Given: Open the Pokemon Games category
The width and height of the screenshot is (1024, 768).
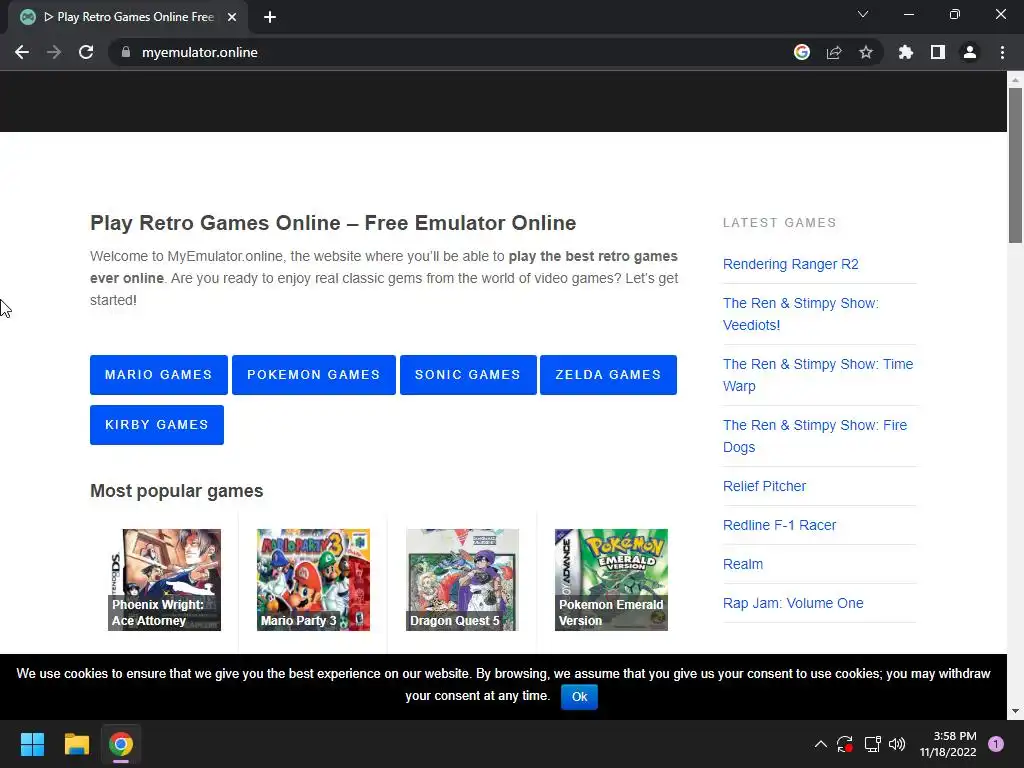Looking at the screenshot, I should click(313, 375).
